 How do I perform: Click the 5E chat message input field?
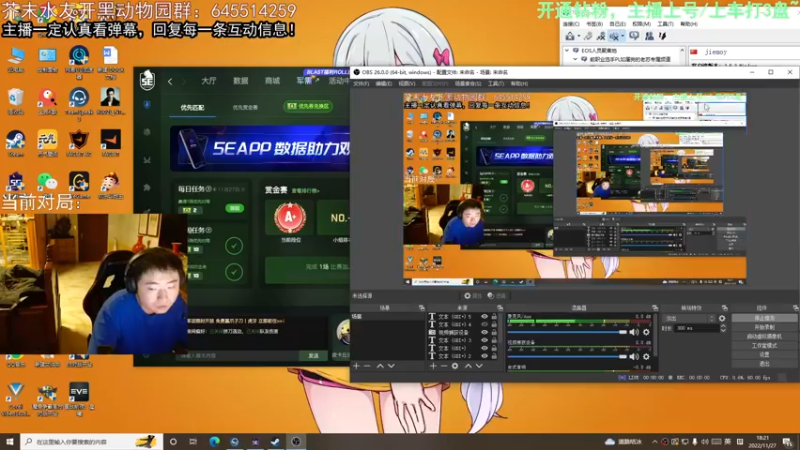tap(240, 356)
